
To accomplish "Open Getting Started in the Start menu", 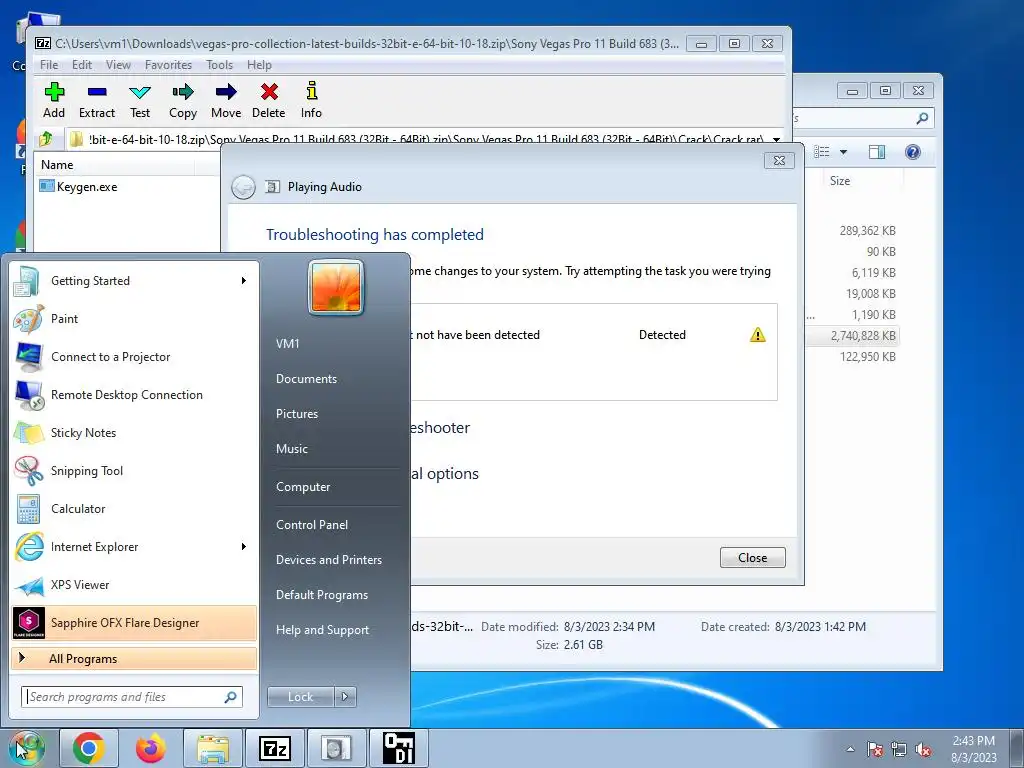I will point(134,281).
